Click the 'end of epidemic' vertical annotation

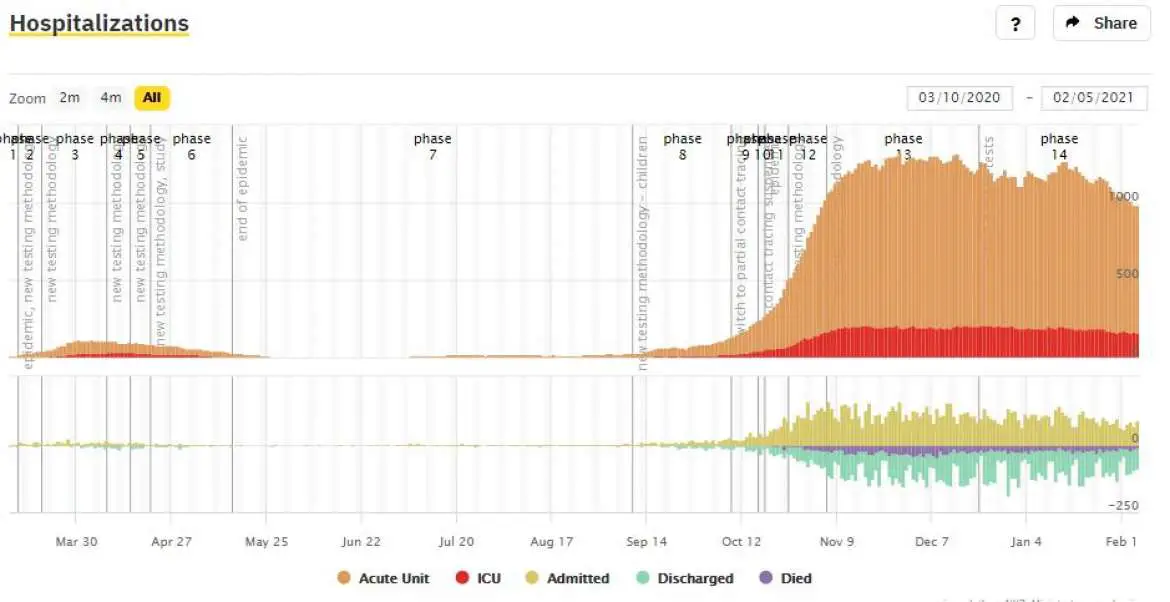242,189
